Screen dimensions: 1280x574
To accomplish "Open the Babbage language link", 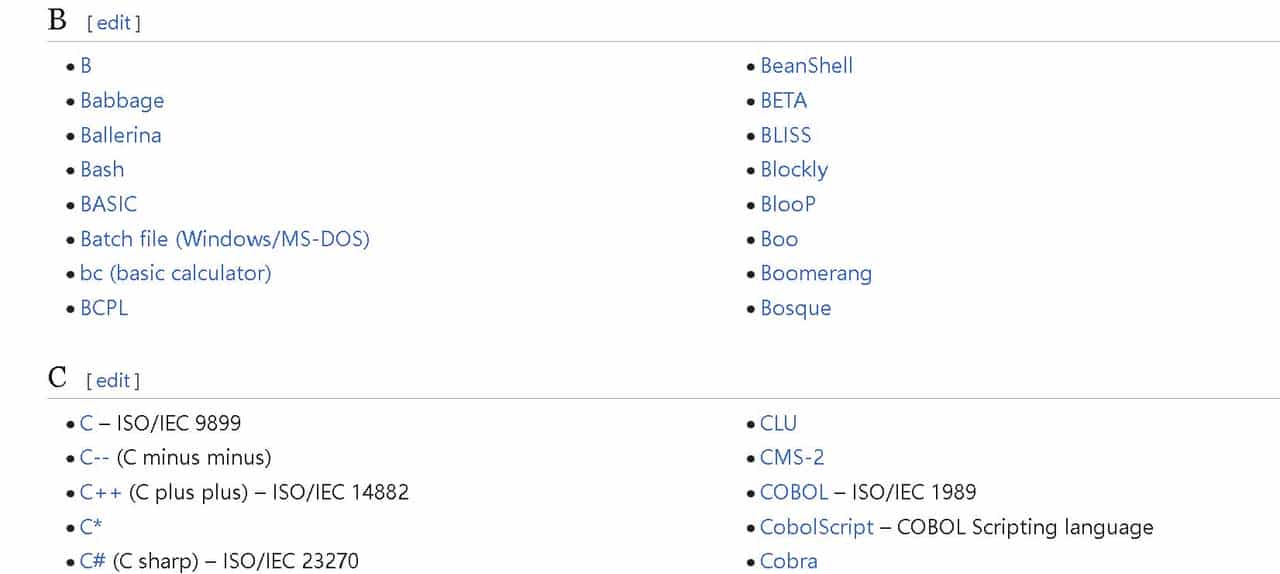I will point(122,101).
